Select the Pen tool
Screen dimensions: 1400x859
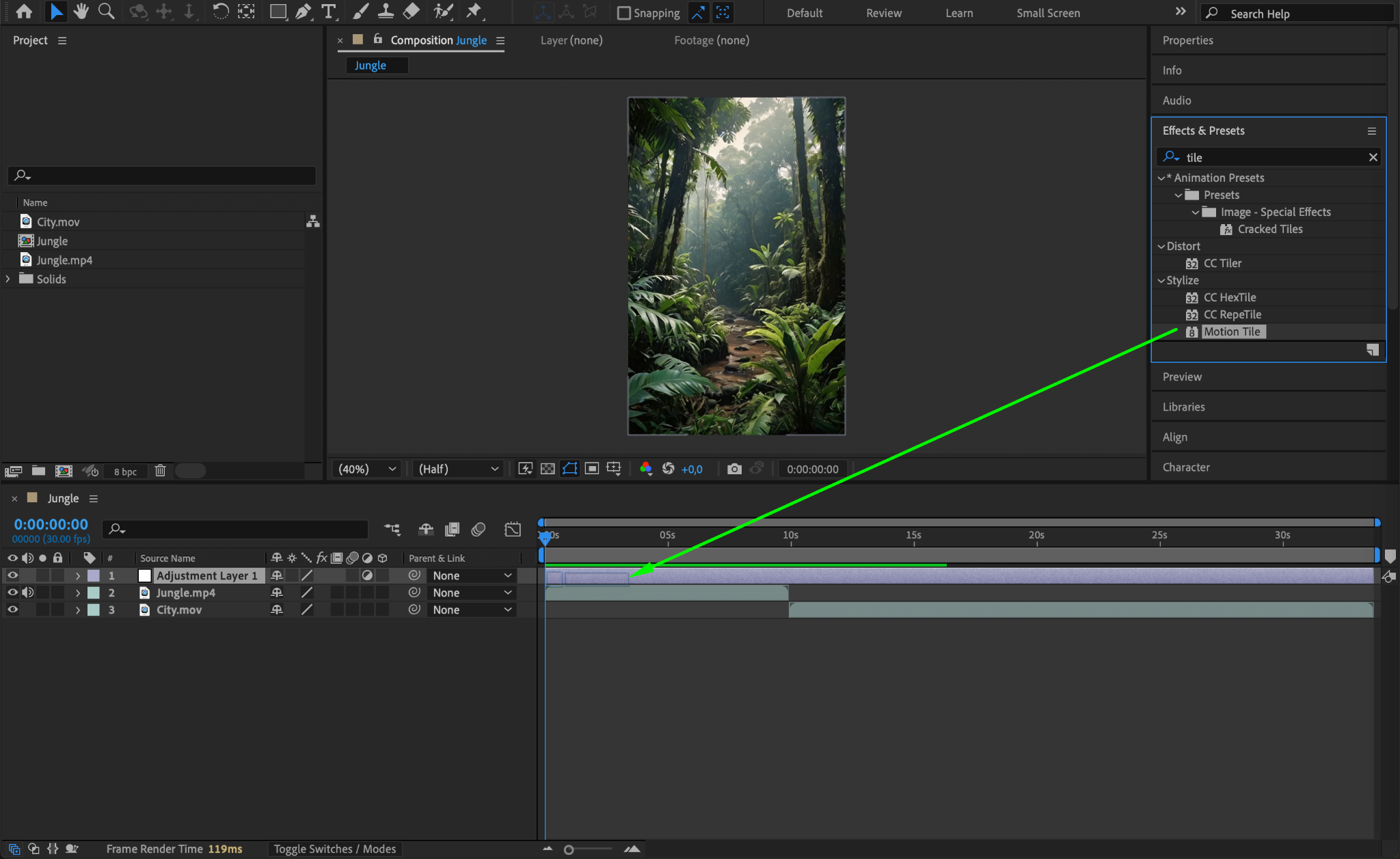(303, 12)
